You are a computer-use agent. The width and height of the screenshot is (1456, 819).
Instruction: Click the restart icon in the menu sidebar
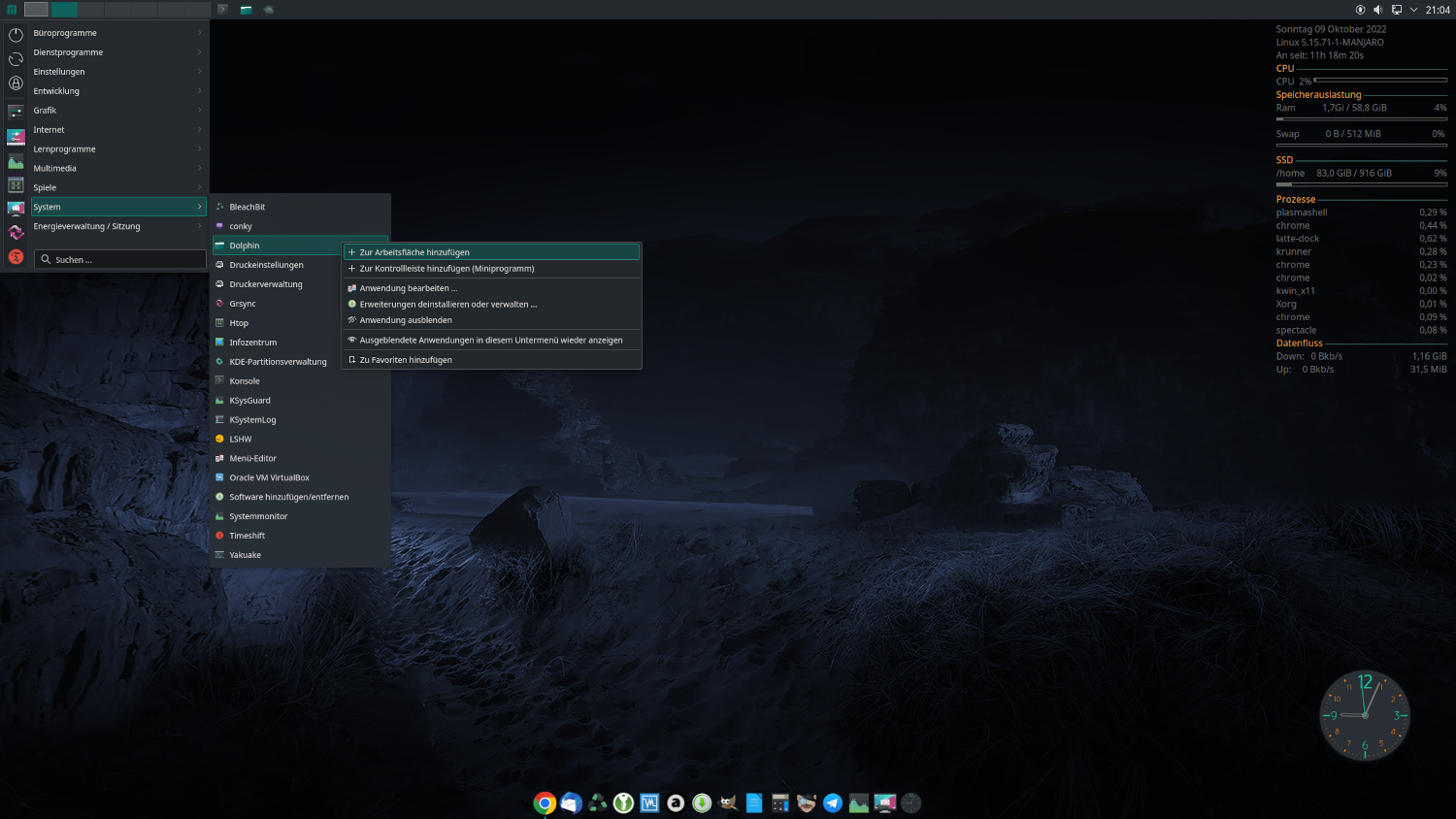click(x=16, y=59)
